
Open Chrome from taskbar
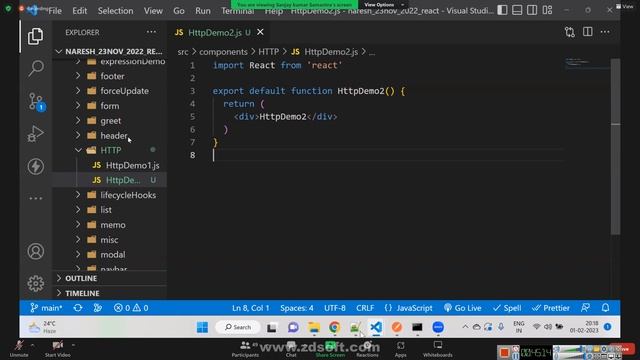(x=335, y=327)
